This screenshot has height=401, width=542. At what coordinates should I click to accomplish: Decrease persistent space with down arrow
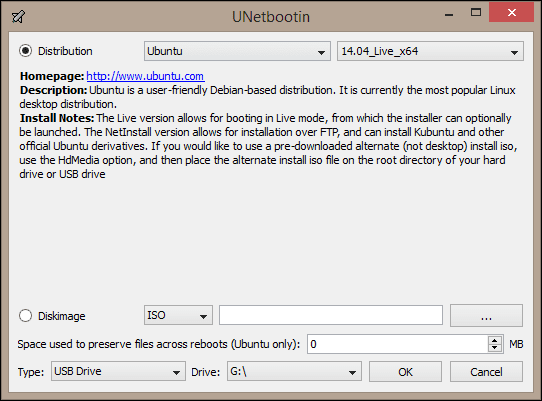(495, 348)
